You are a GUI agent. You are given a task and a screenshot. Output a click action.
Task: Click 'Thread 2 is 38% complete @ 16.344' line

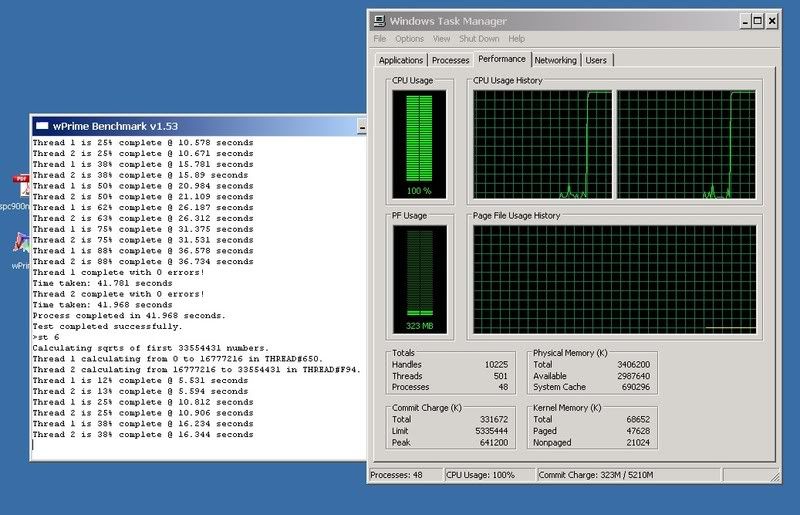143,434
